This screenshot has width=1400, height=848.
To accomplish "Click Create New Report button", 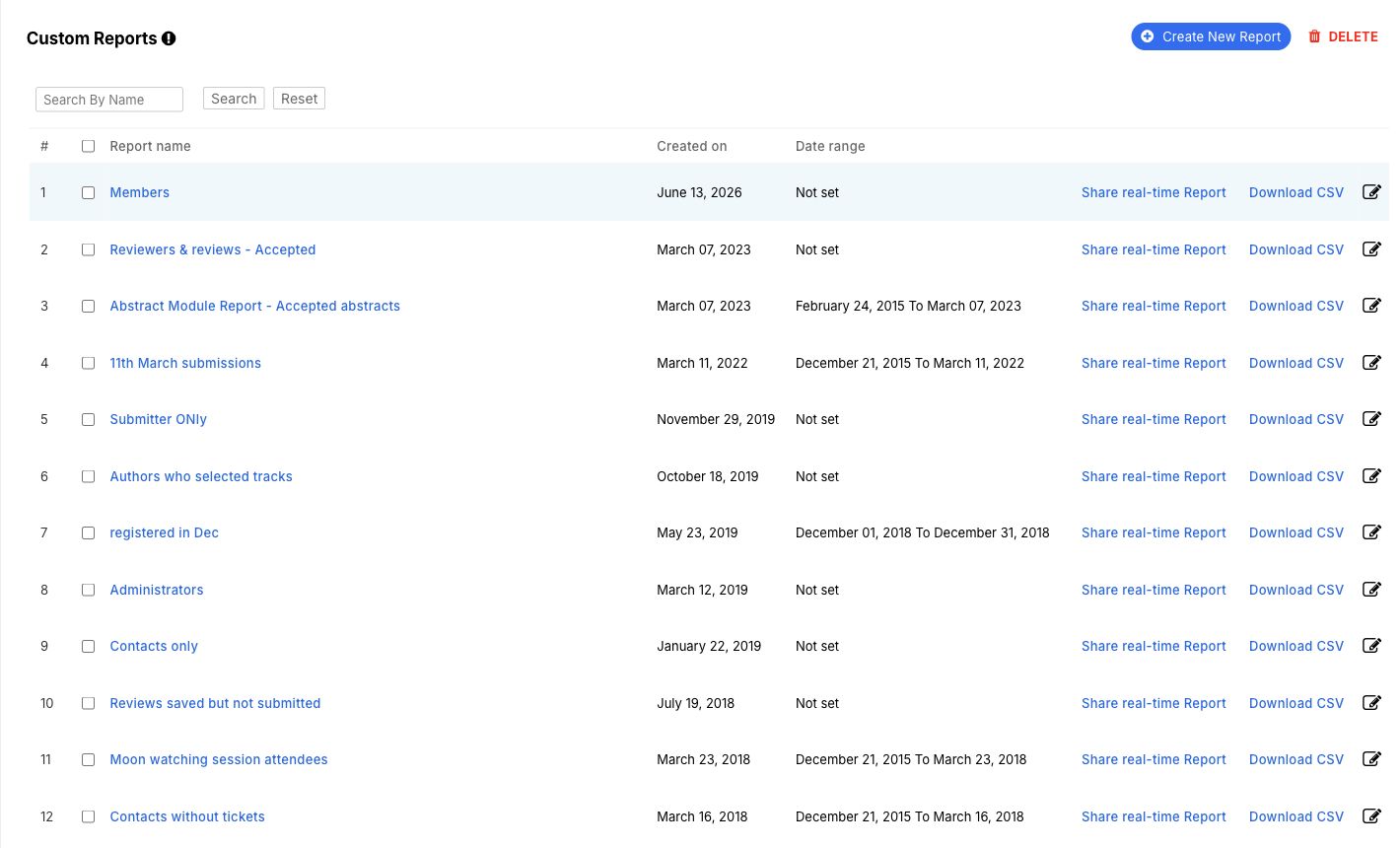I will click(1211, 36).
